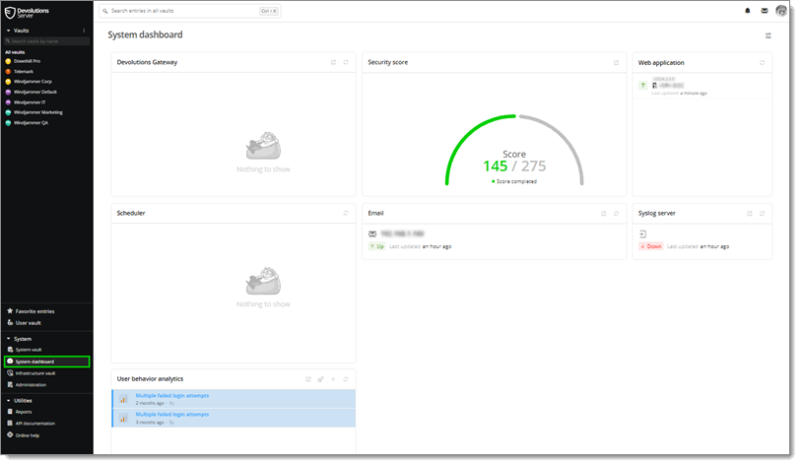Image resolution: width=800 pixels, height=465 pixels.
Task: Refresh the Scheduler widget
Action: point(346,213)
